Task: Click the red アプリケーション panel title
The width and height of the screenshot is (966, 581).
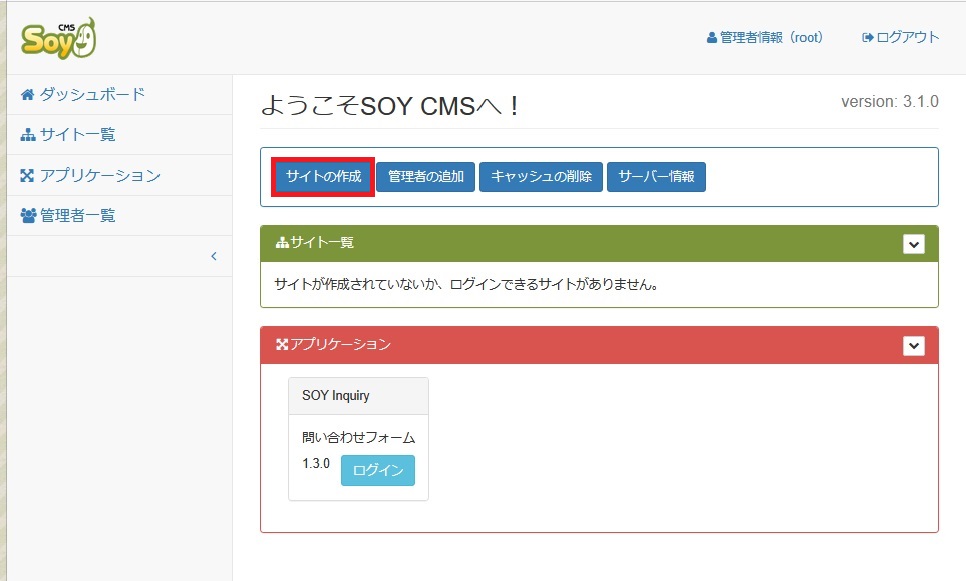Action: tap(333, 344)
